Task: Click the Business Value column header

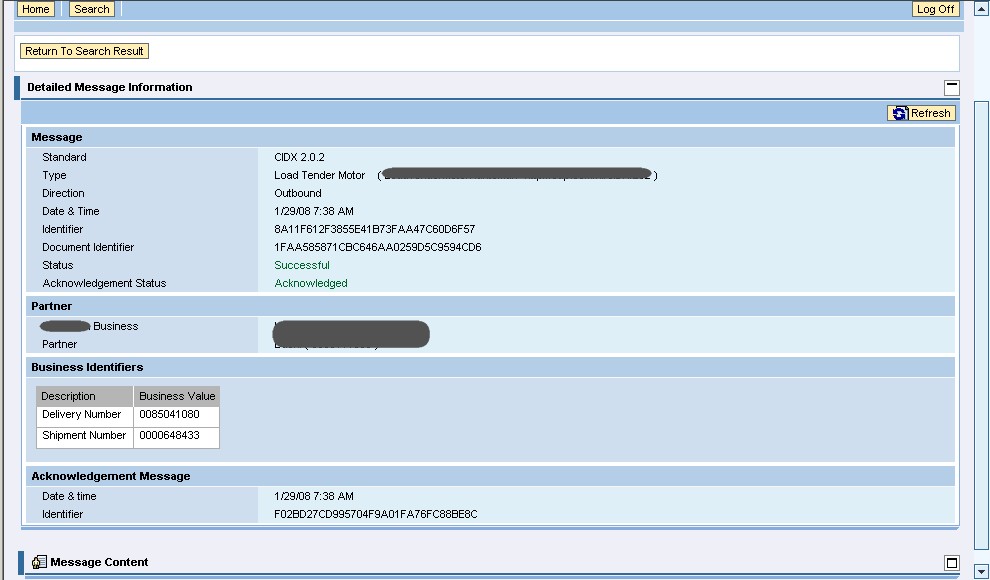Action: (x=176, y=396)
